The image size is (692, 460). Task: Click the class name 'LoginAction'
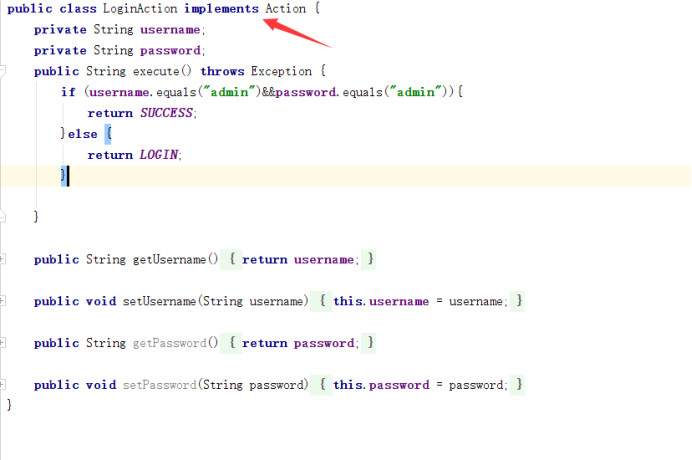click(x=140, y=8)
